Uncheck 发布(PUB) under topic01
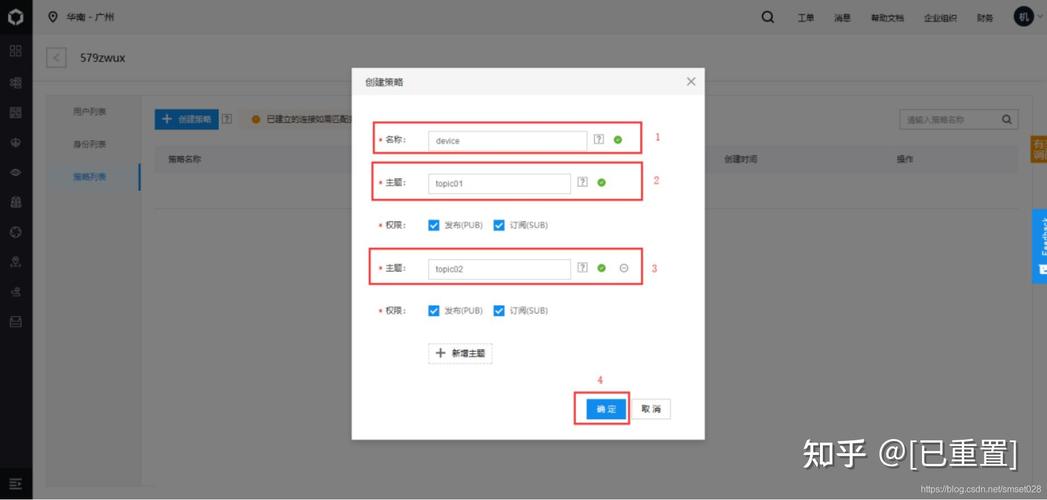1047x500 pixels. point(434,226)
